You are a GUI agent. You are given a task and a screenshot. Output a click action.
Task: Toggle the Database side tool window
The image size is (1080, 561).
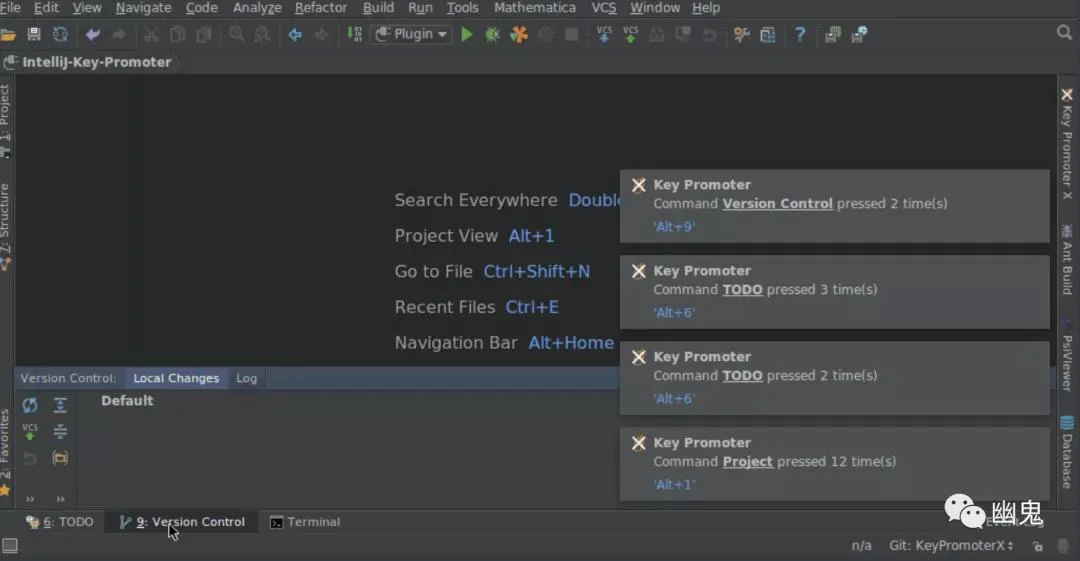pyautogui.click(x=1067, y=453)
